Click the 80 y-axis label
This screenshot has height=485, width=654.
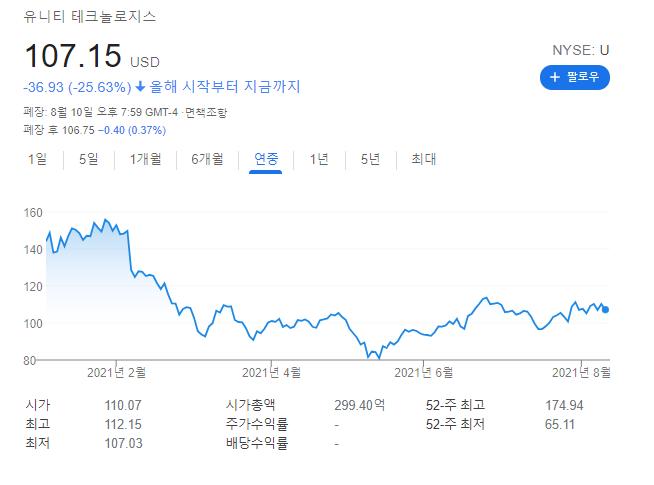point(30,361)
